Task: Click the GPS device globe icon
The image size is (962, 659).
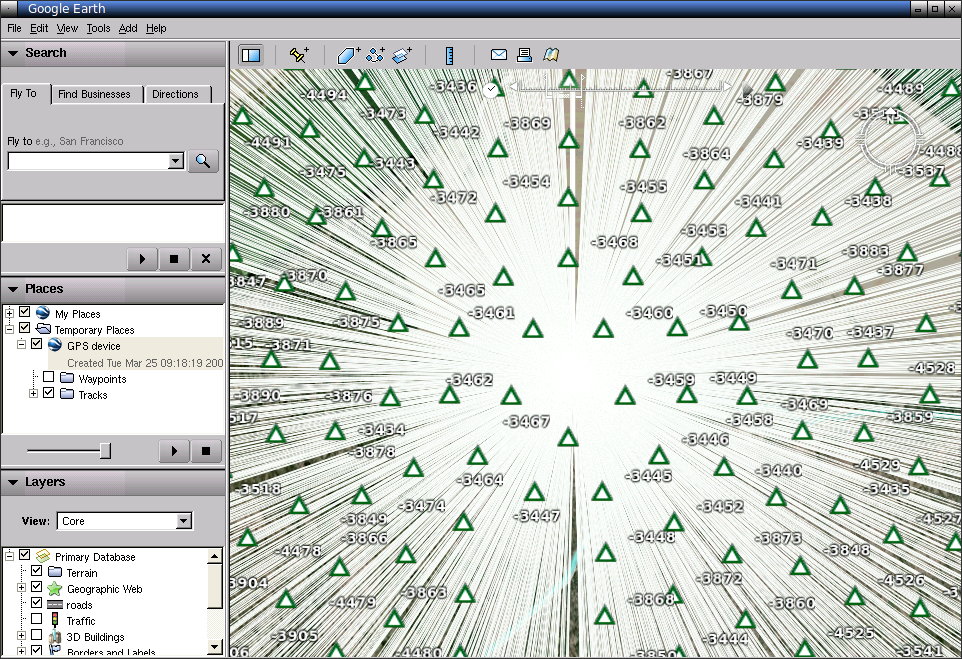Action: (55, 345)
